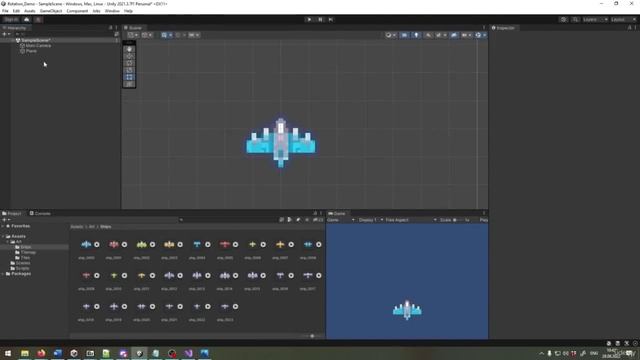Open the global Search icon in top toolbar
The height and width of the screenshot is (360, 640).
(x=575, y=20)
